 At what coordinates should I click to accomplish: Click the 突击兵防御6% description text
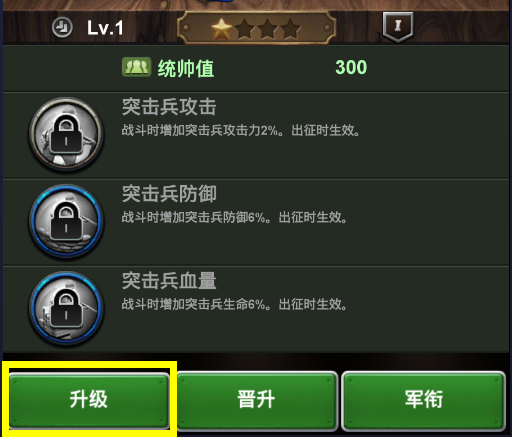click(x=234, y=218)
